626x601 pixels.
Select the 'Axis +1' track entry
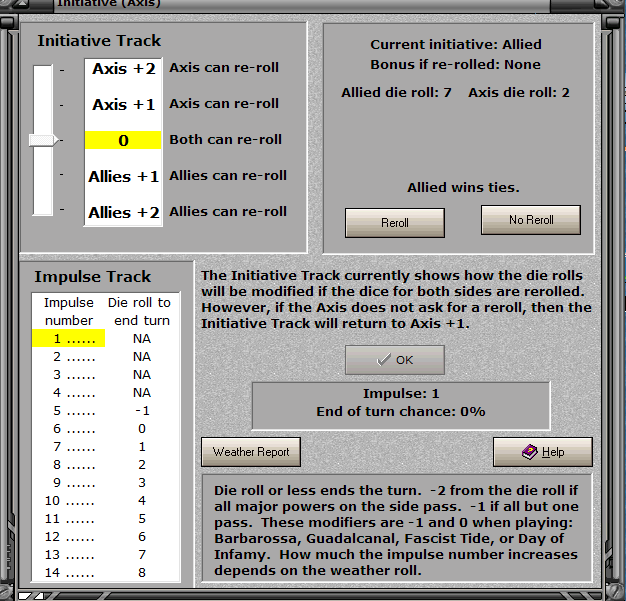(x=123, y=105)
